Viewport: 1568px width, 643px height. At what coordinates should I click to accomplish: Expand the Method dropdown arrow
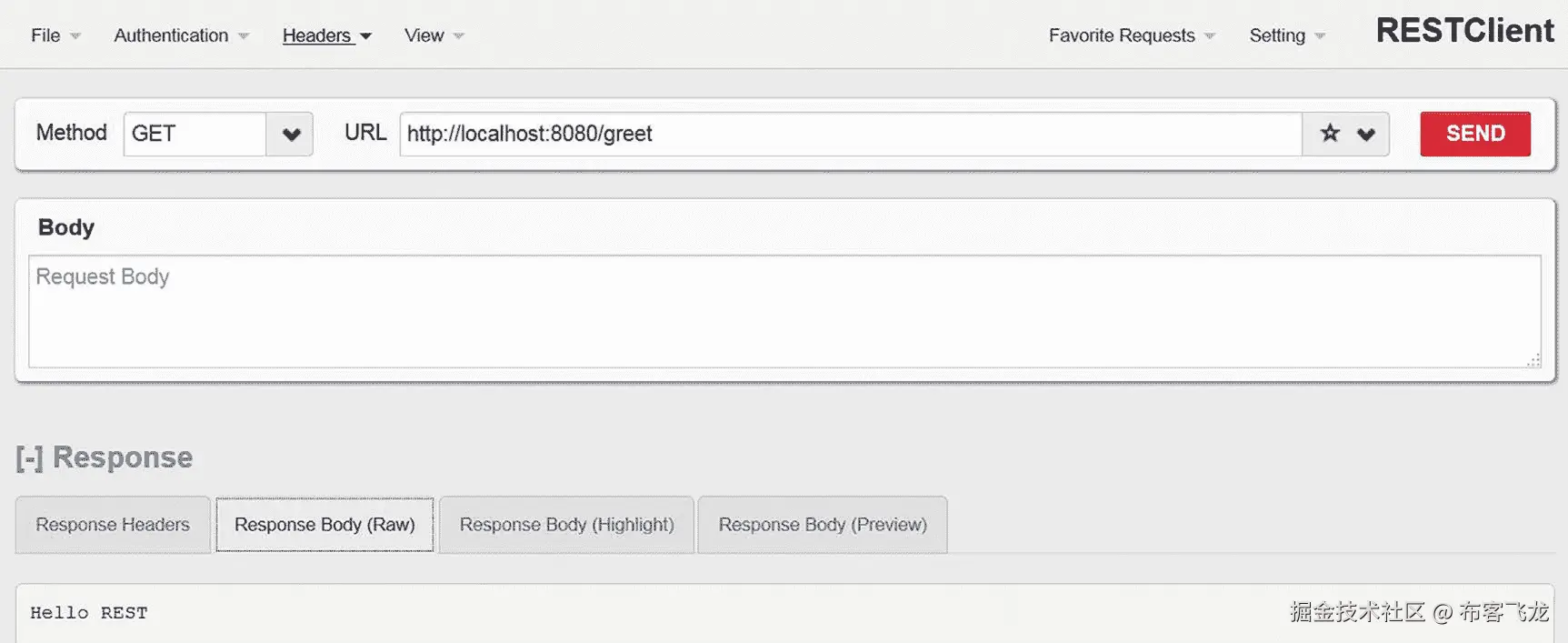pyautogui.click(x=291, y=135)
